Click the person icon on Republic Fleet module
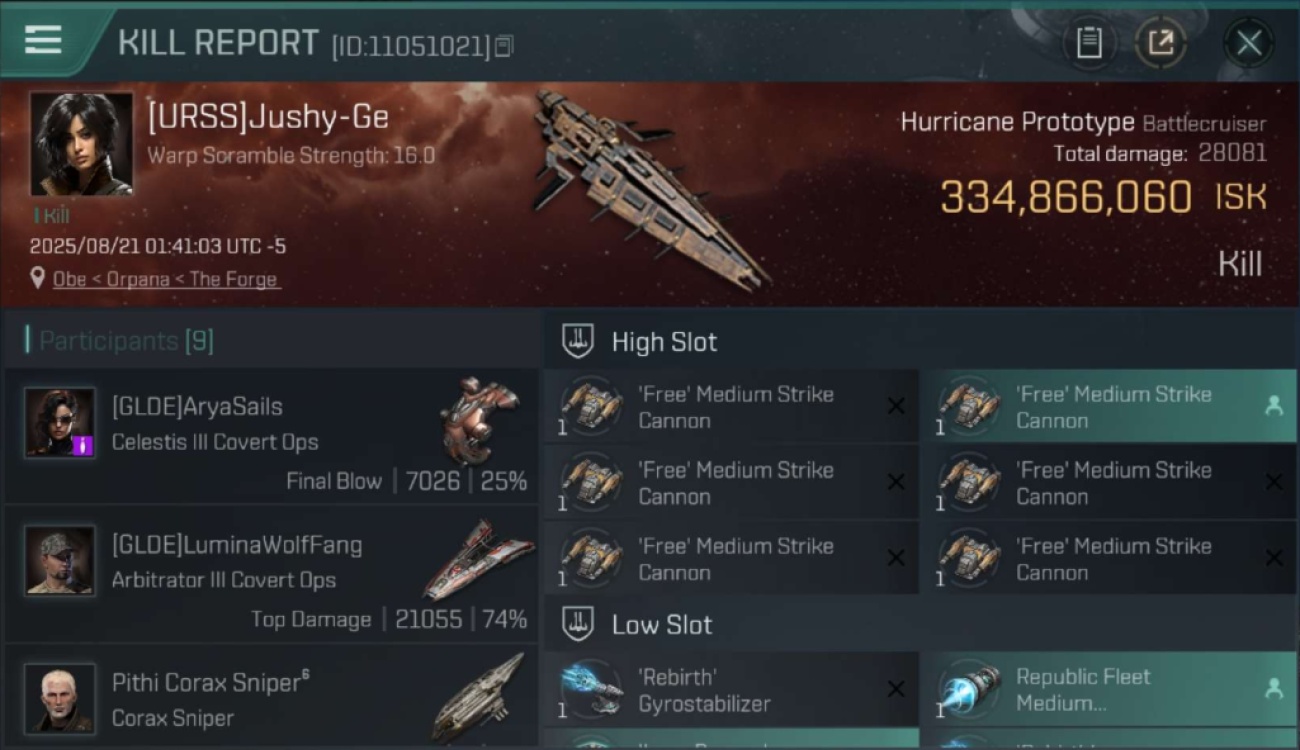 click(1273, 688)
